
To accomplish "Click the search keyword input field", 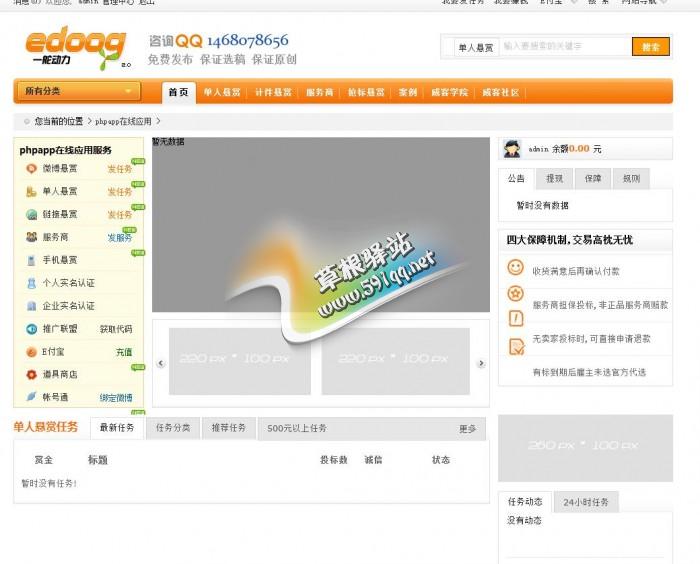I will 564,47.
